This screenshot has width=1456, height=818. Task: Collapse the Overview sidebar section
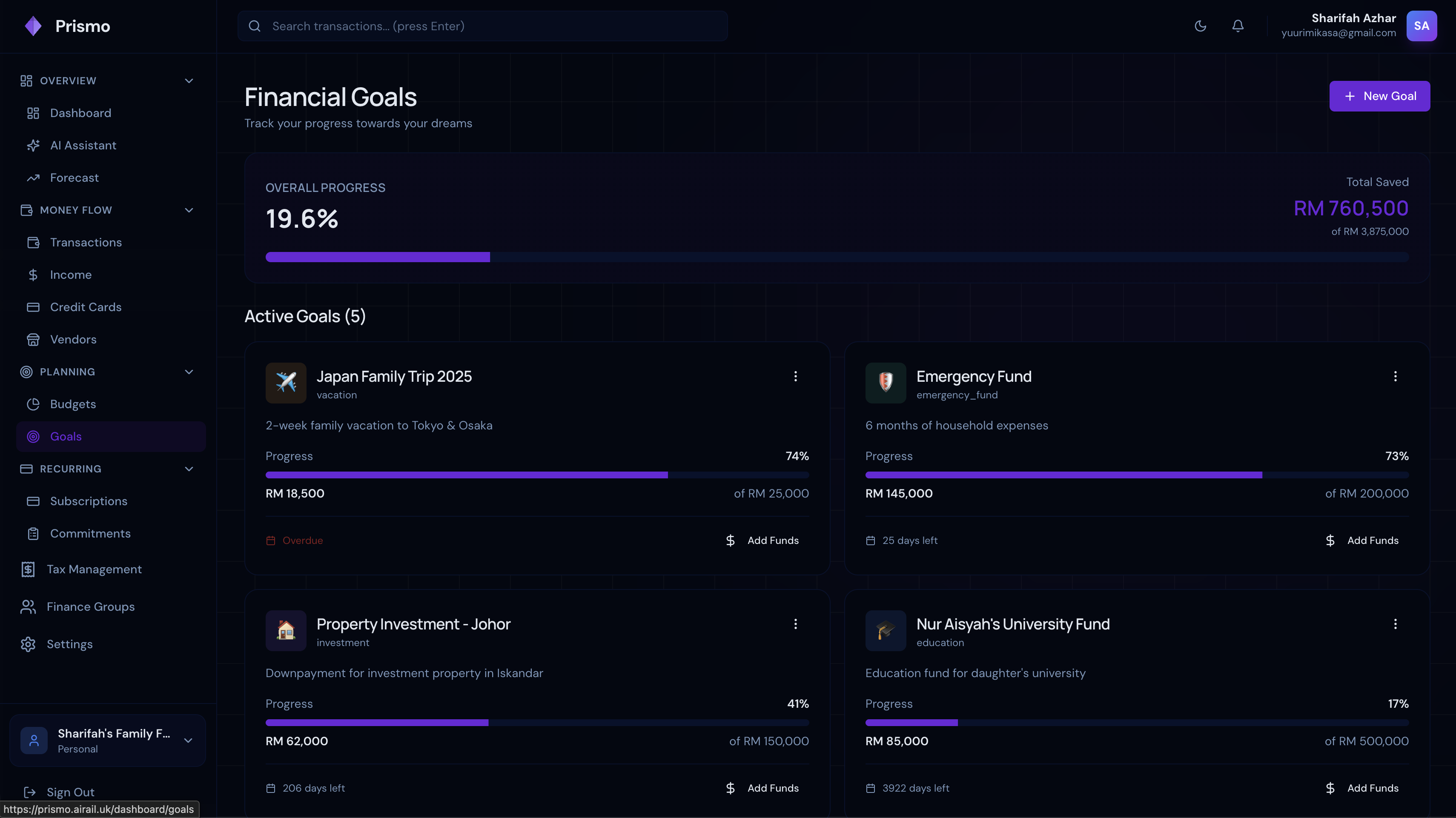(x=189, y=81)
